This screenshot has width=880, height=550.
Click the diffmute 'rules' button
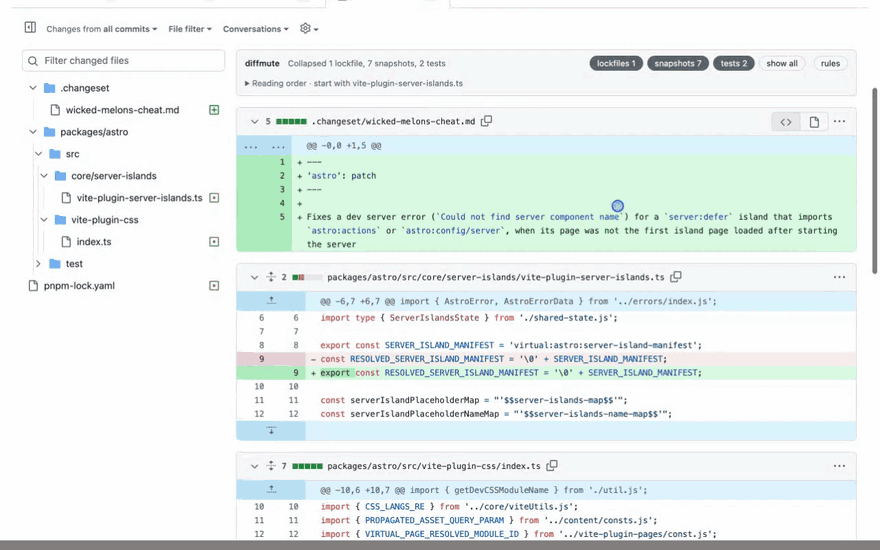[x=830, y=63]
